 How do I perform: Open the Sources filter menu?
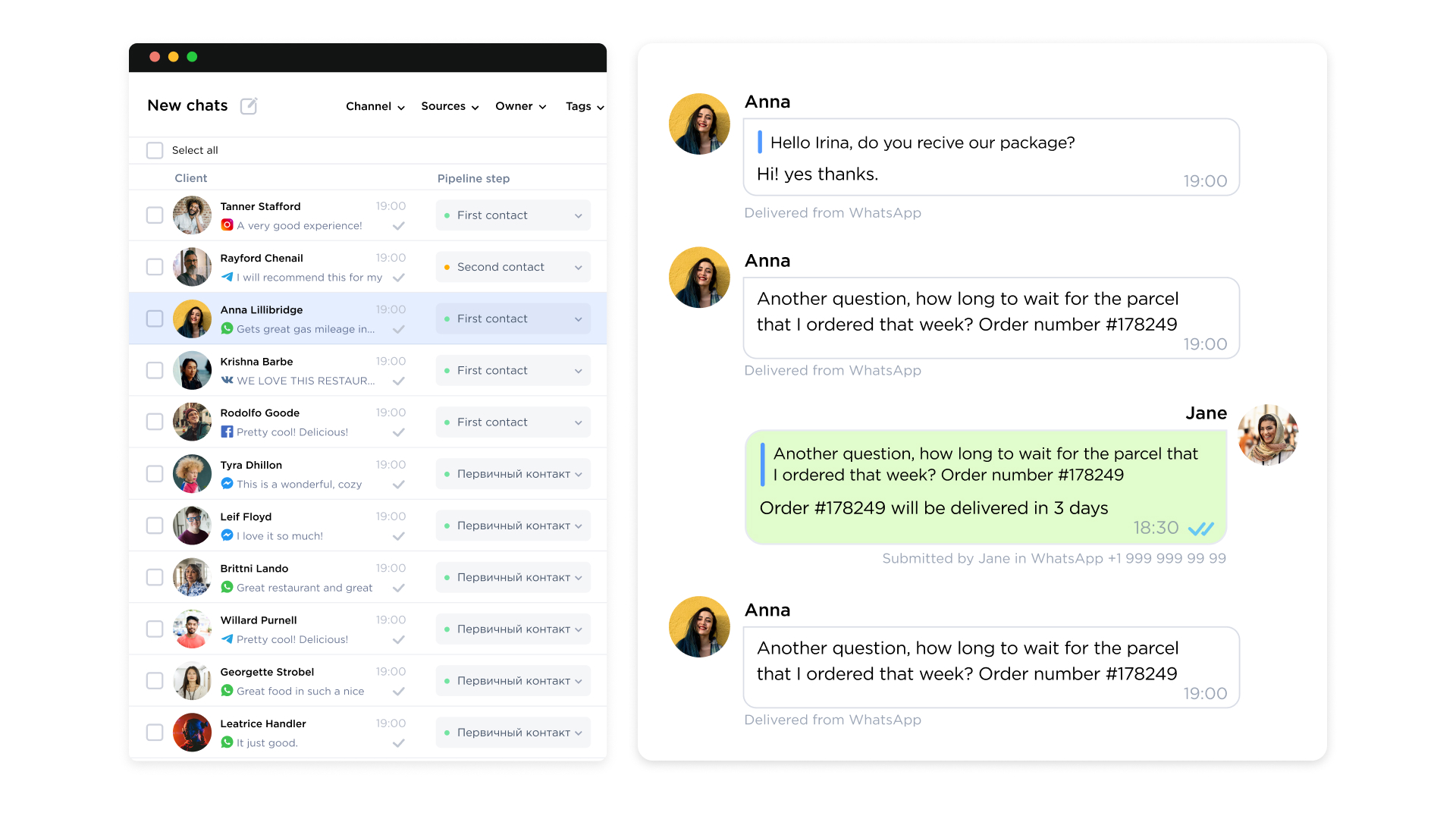coord(450,106)
